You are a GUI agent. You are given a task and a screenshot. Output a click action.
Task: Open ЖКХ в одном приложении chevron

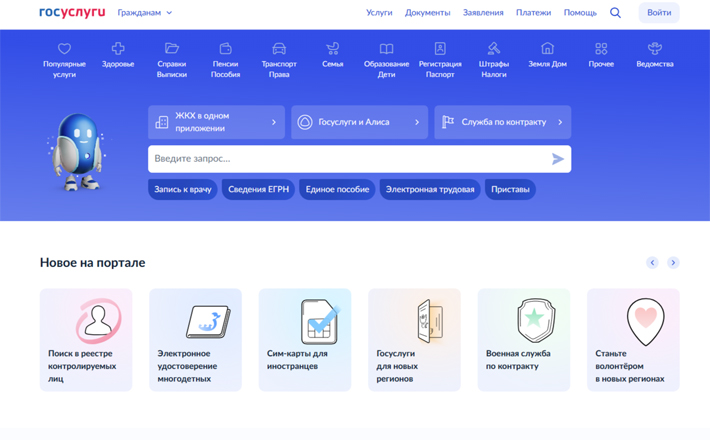(x=274, y=122)
